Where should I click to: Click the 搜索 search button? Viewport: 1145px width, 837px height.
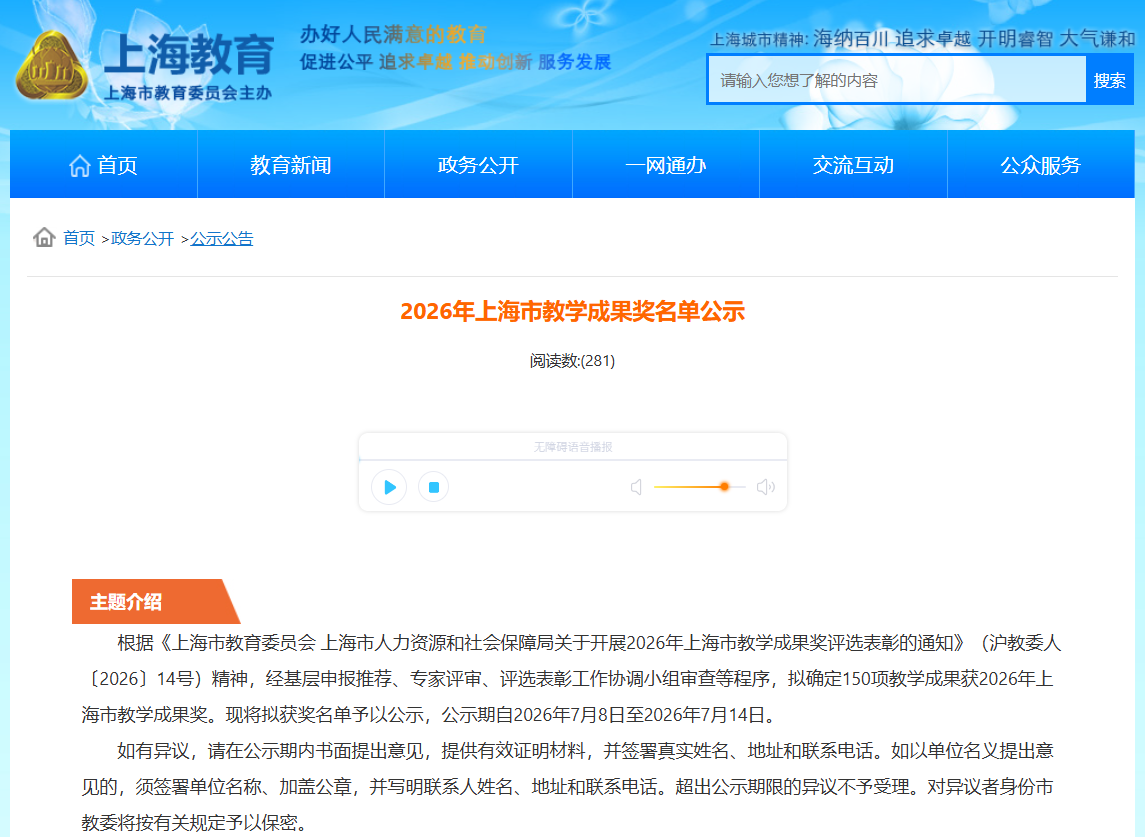1109,80
